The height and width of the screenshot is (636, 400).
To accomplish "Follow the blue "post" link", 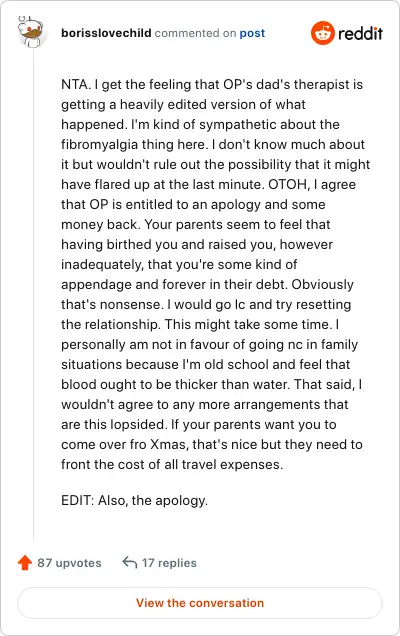I will (x=252, y=33).
